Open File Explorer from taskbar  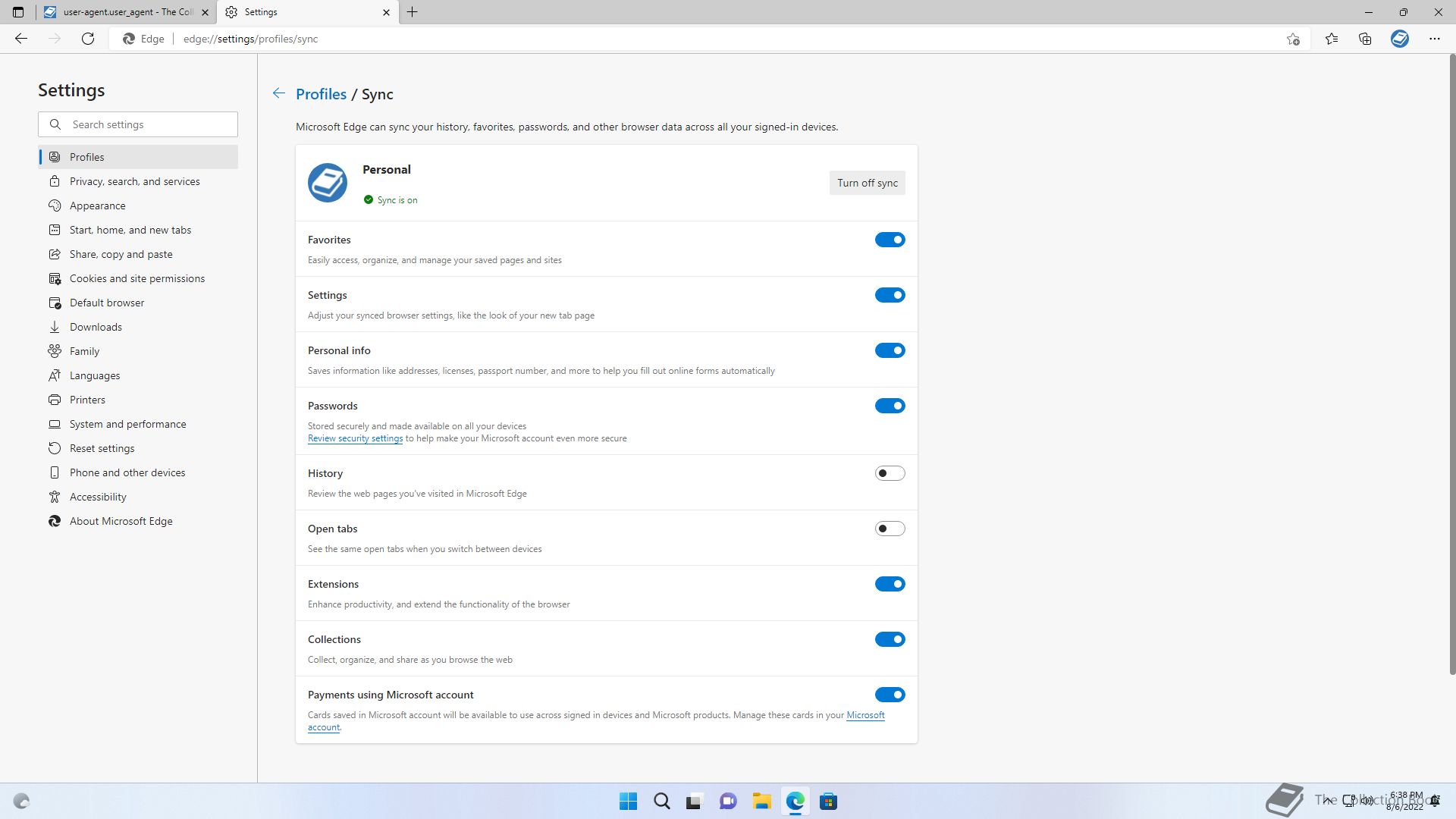[x=761, y=802]
